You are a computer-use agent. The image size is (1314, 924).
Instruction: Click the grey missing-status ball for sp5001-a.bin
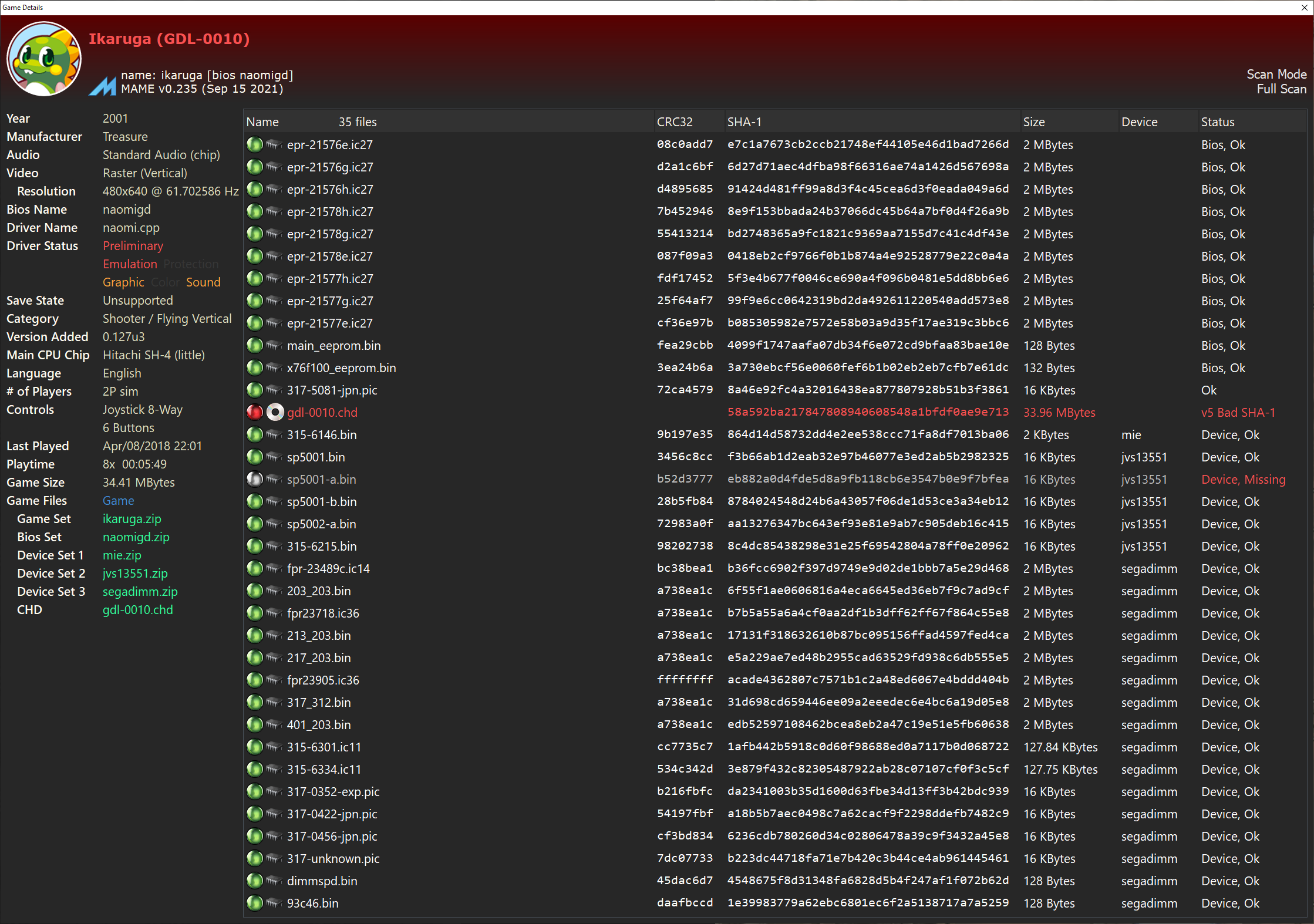(254, 480)
